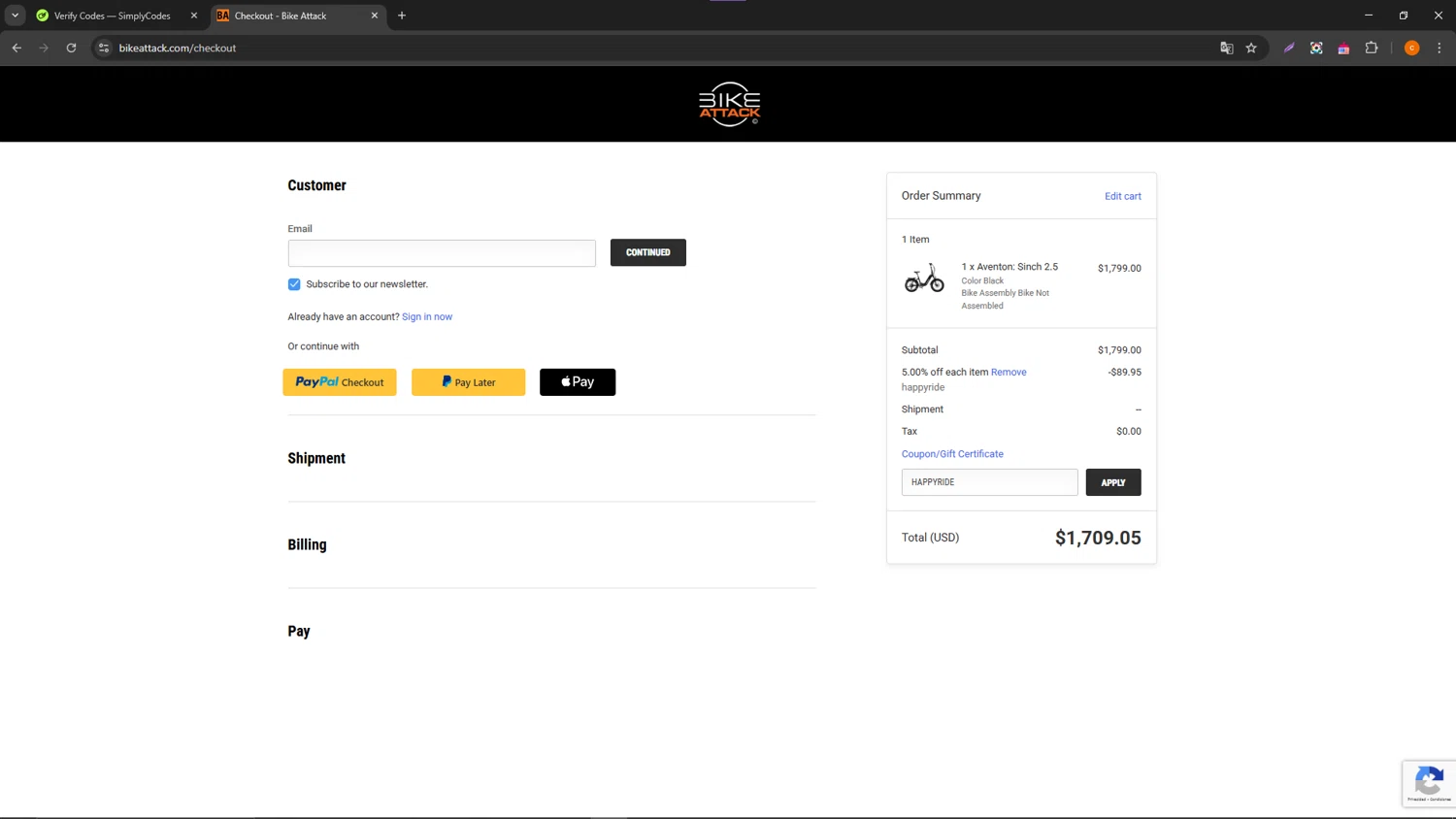
Task: Click the Sign in now link
Action: [x=427, y=316]
